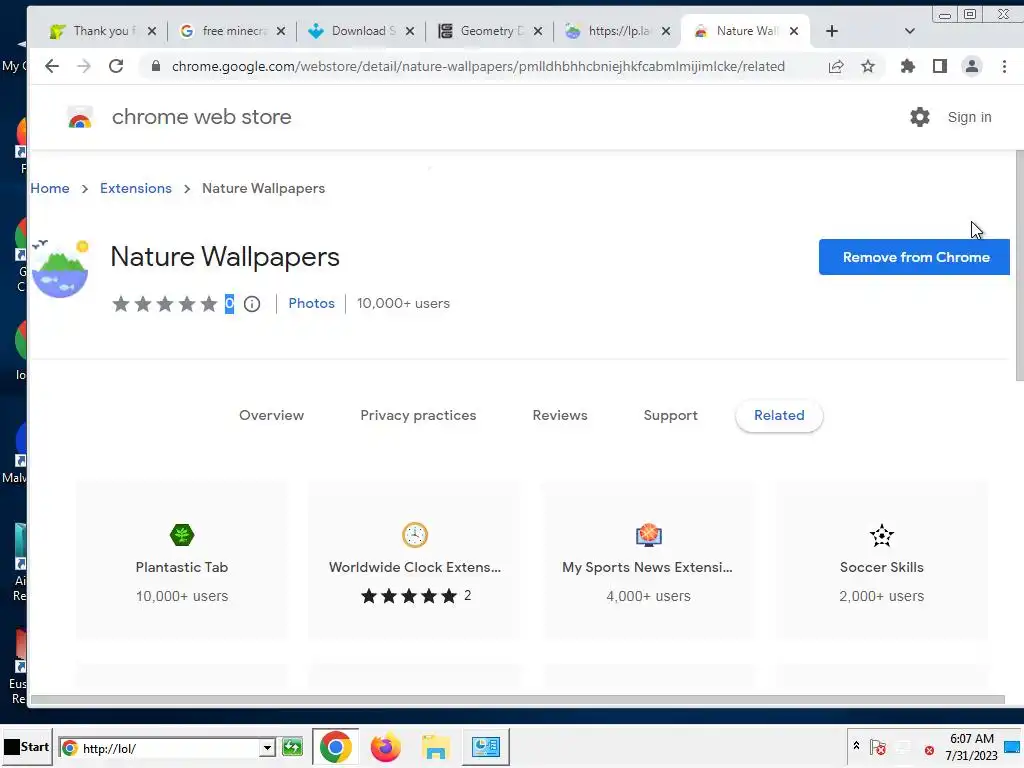The height and width of the screenshot is (768, 1024).
Task: Open the Photos category link
Action: [x=312, y=304]
